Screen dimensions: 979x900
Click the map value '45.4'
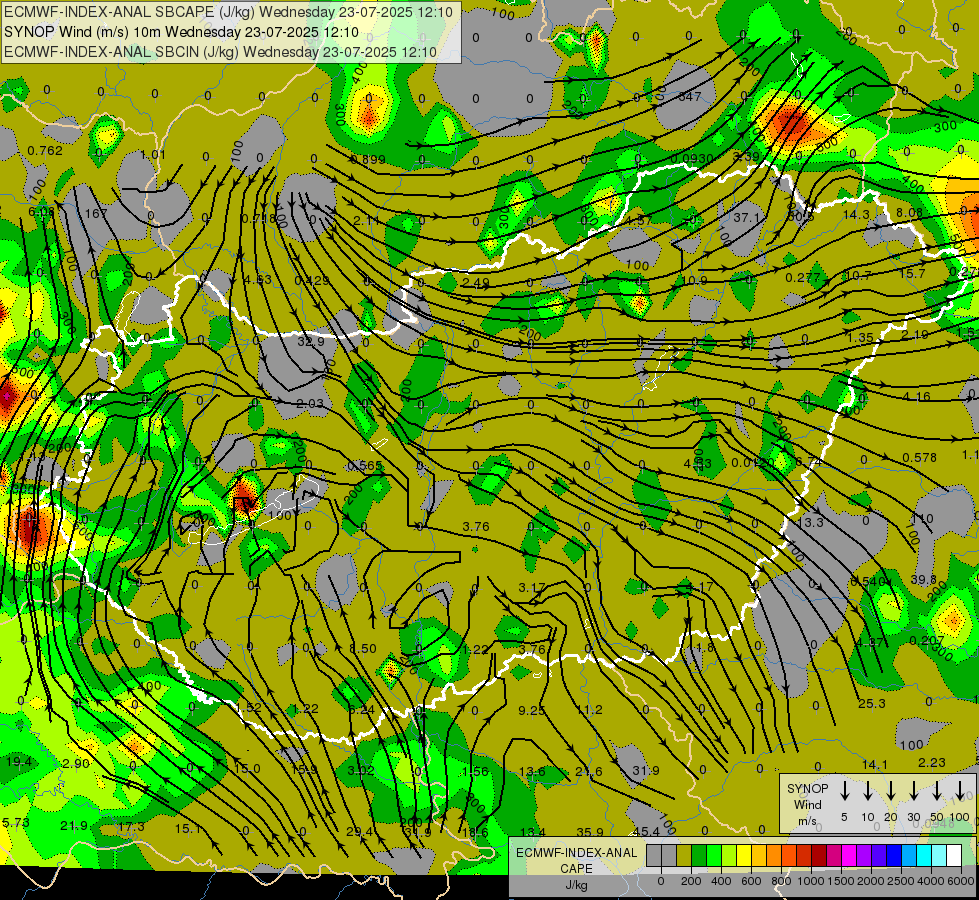pos(646,831)
